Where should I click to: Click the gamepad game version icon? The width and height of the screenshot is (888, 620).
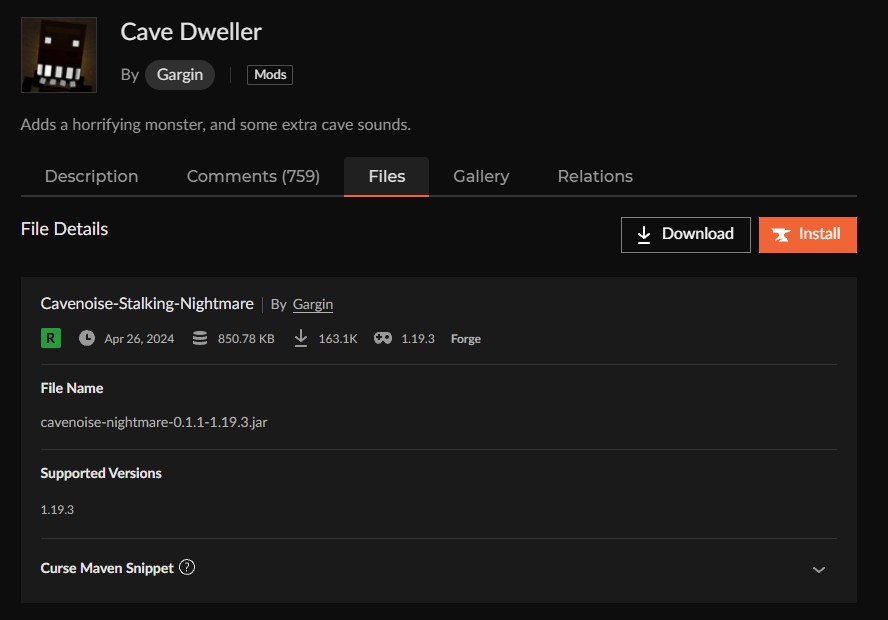tap(383, 339)
